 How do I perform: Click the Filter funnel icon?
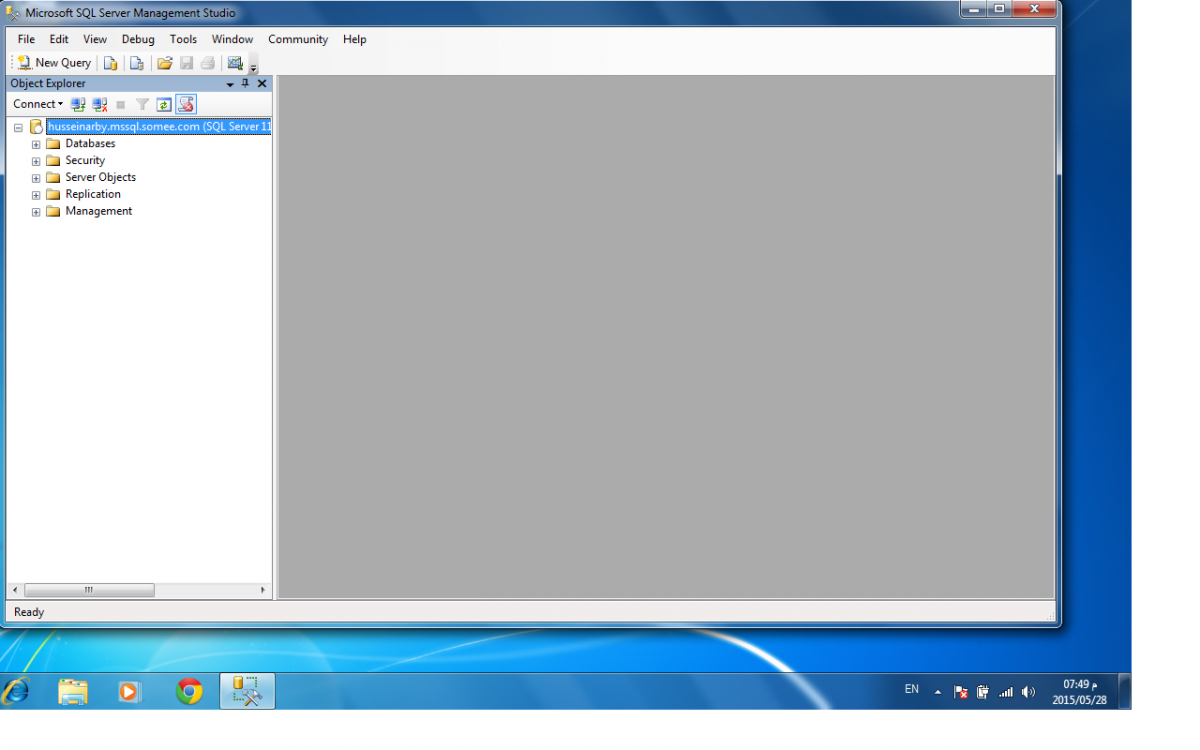pos(142,104)
